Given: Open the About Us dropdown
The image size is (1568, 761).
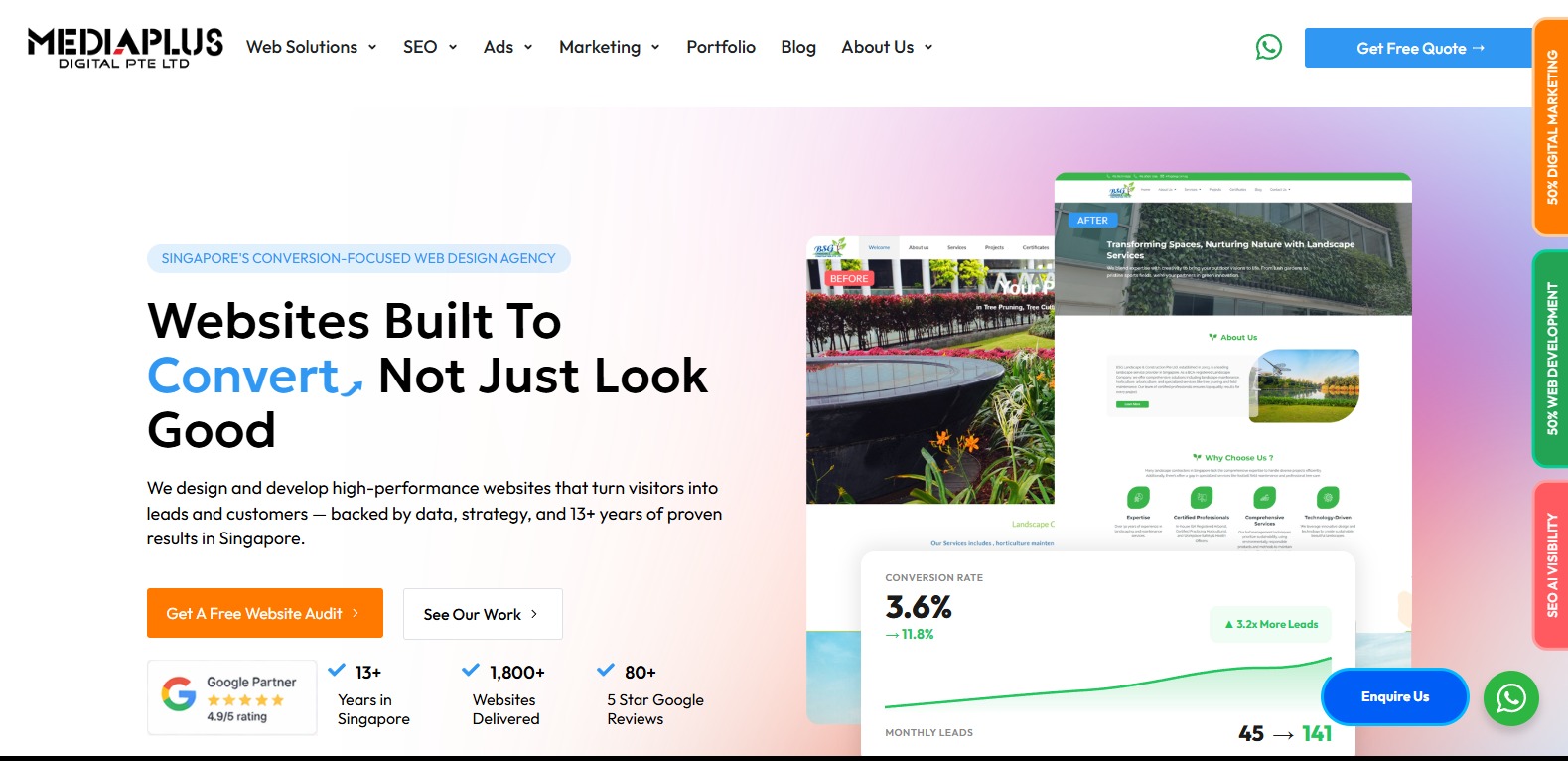Looking at the screenshot, I should click(x=887, y=47).
